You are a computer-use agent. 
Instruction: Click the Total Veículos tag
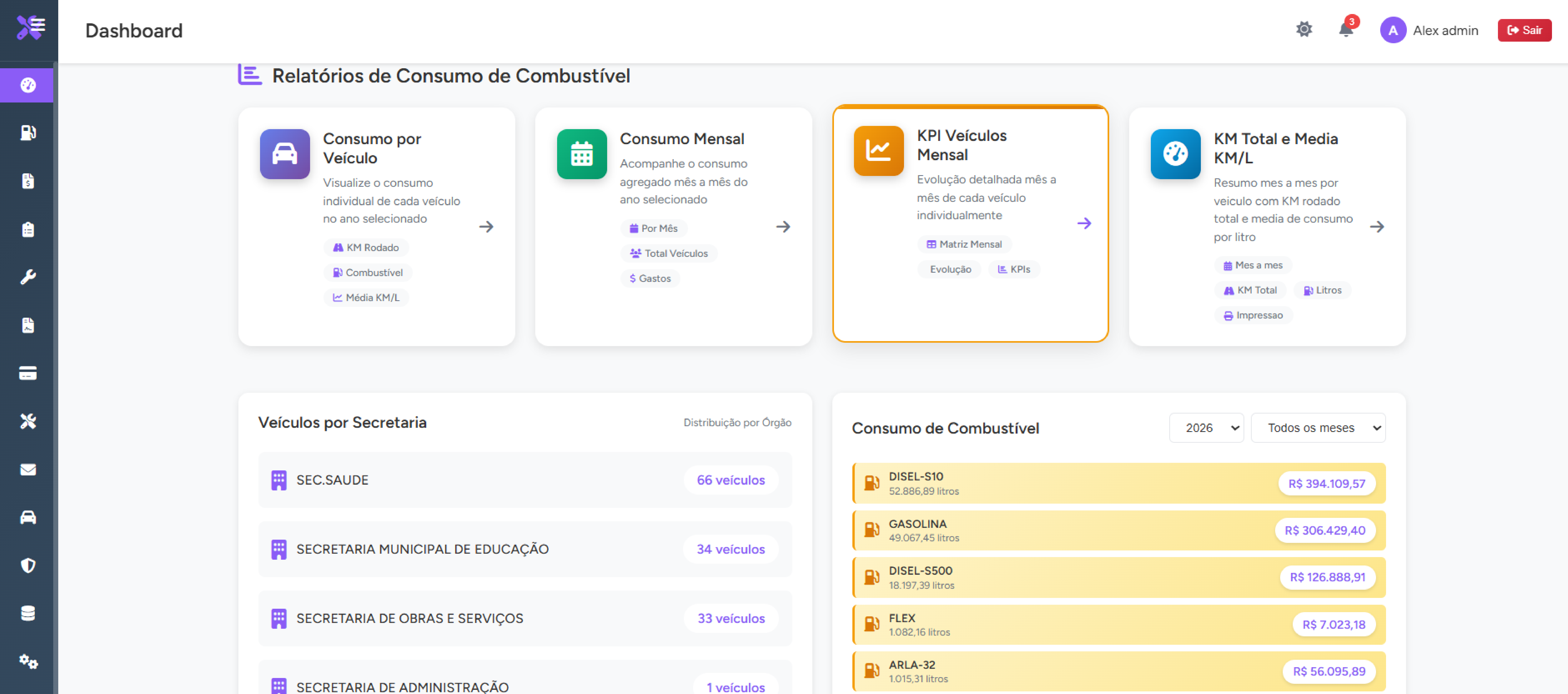coord(669,253)
